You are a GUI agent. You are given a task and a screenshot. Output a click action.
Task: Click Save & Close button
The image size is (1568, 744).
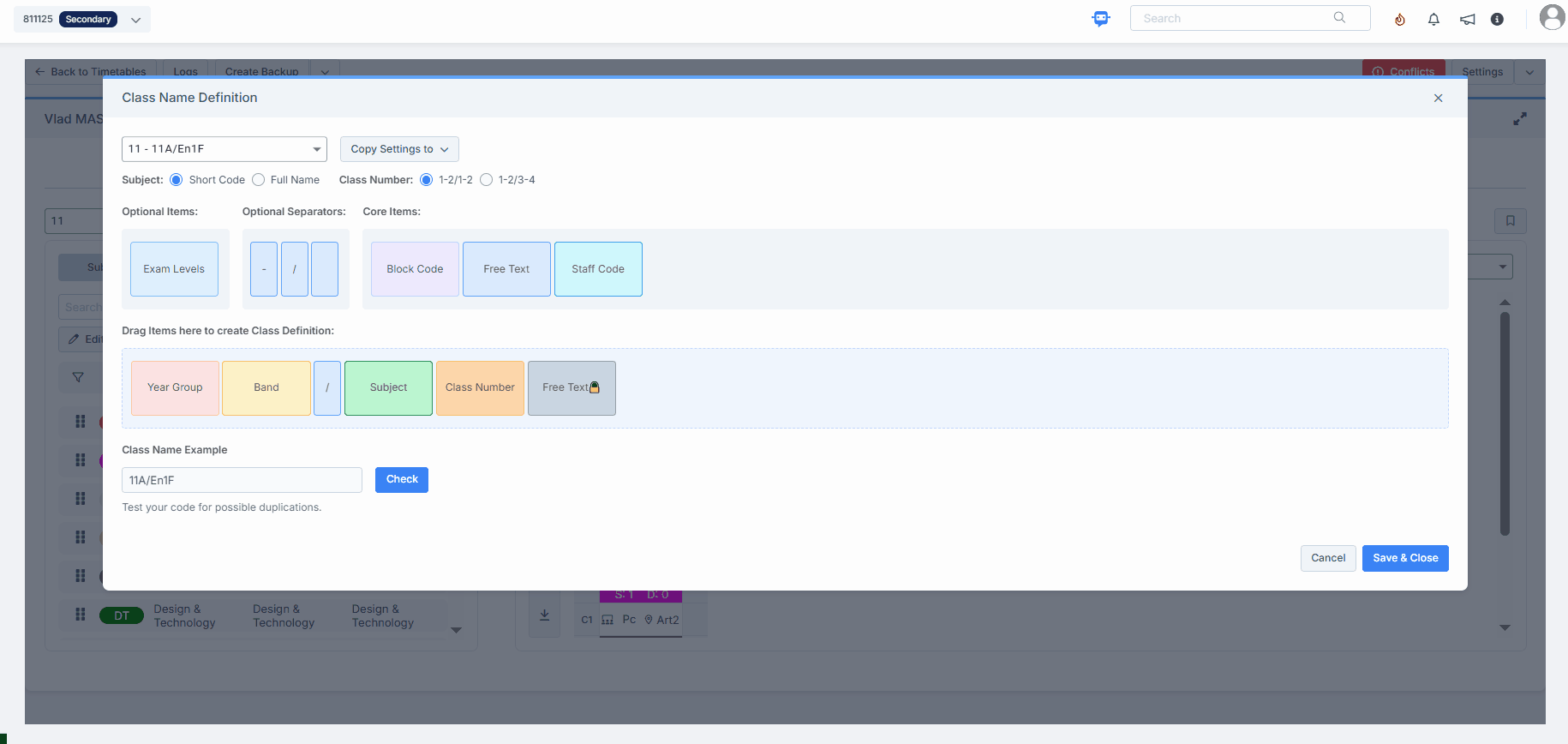tap(1404, 558)
